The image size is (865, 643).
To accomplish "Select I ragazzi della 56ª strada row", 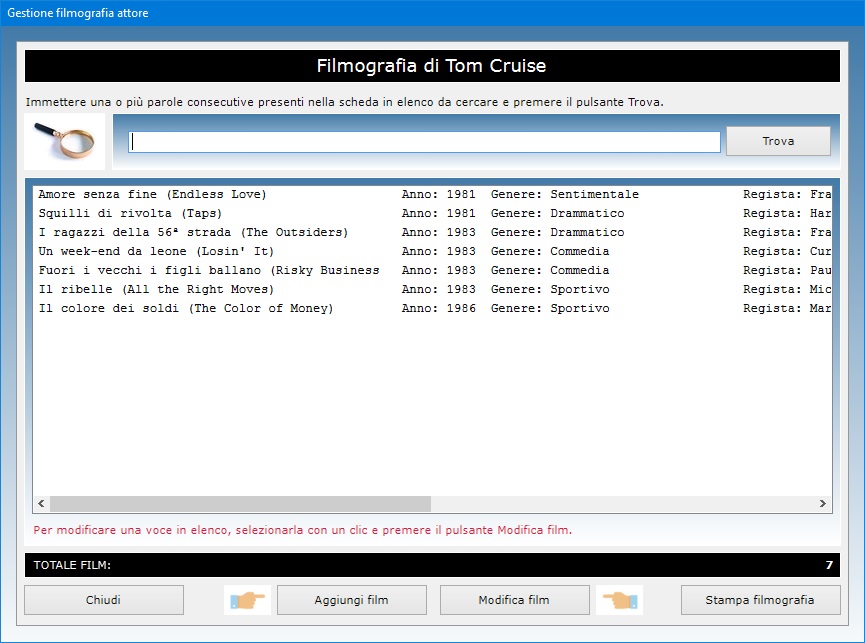I will (x=432, y=232).
